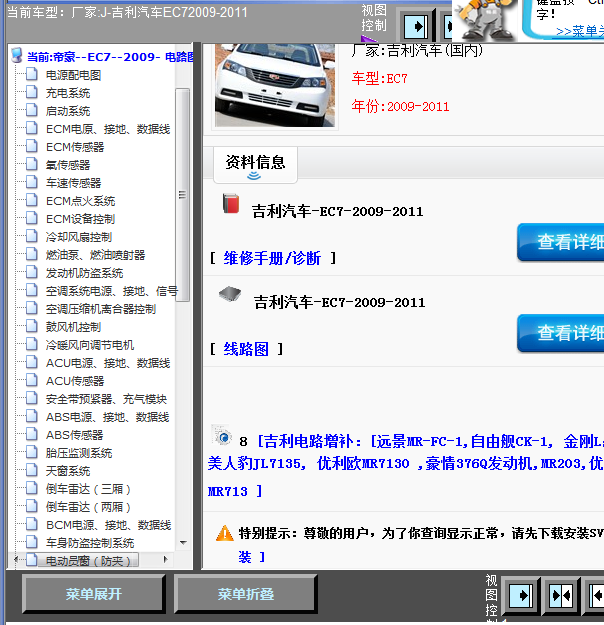
Task: Click top view-control expand-right arrow icon
Action: tap(416, 26)
